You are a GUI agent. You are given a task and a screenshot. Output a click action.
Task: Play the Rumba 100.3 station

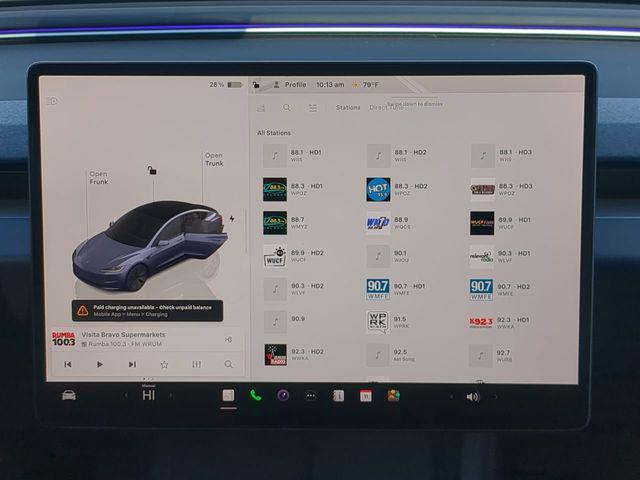point(100,364)
